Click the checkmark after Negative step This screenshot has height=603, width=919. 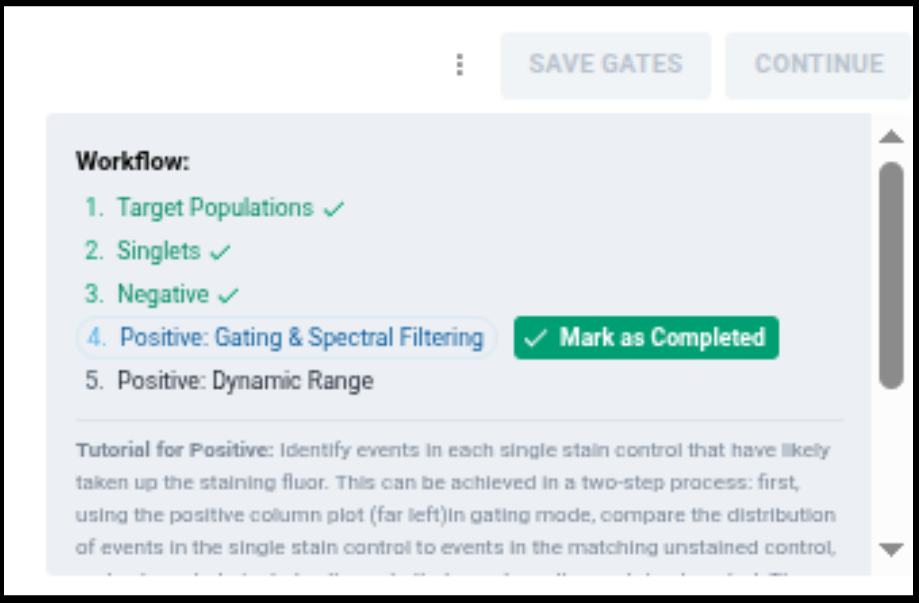coord(229,296)
